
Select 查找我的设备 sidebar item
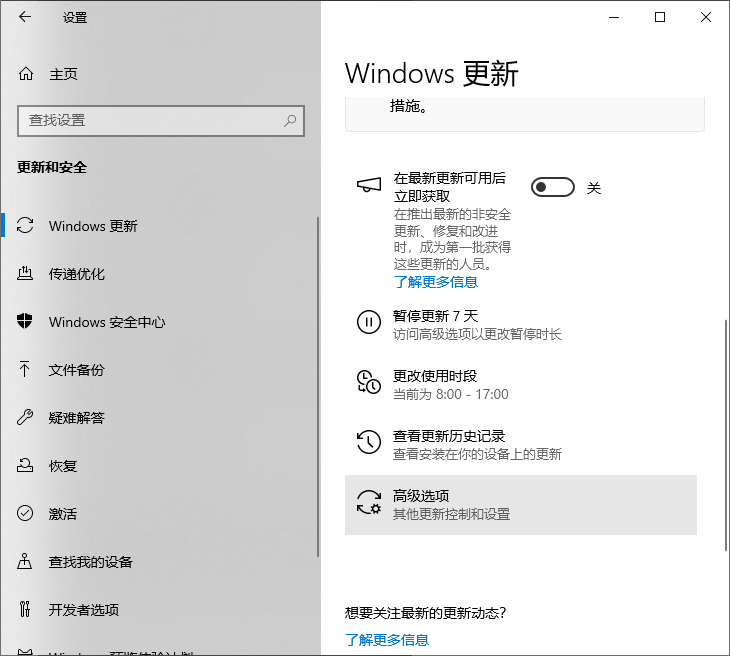pos(90,562)
